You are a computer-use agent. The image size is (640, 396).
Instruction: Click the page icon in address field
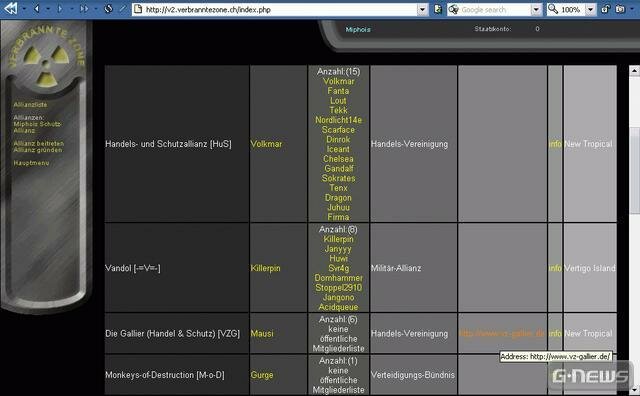click(x=138, y=9)
